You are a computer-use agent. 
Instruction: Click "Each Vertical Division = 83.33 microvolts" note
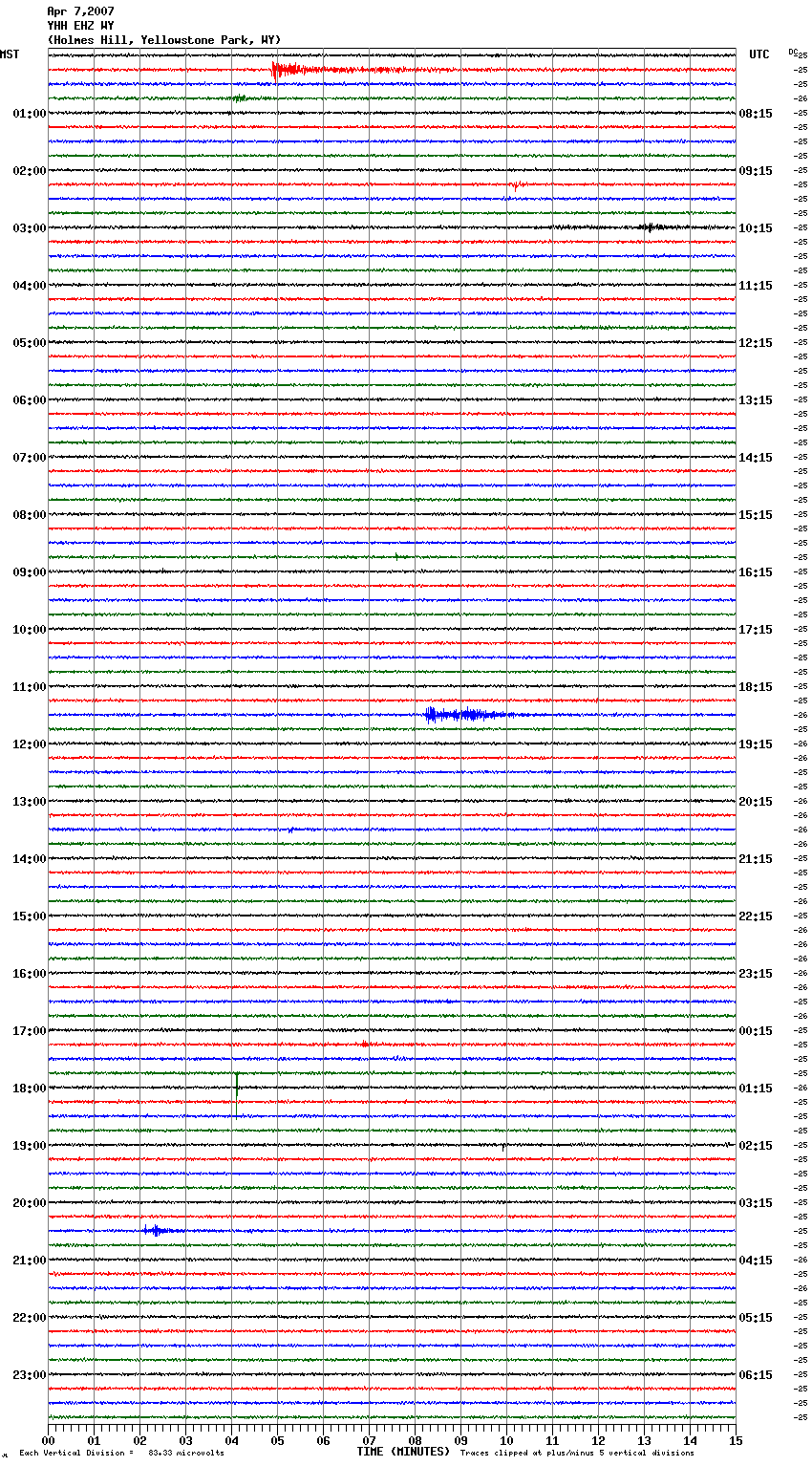[x=122, y=1453]
